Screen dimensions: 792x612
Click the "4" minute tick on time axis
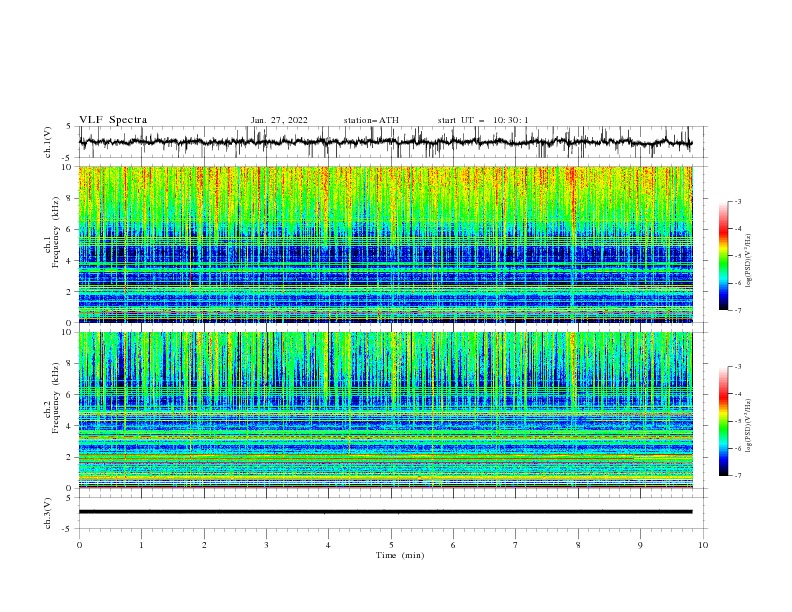[329, 545]
